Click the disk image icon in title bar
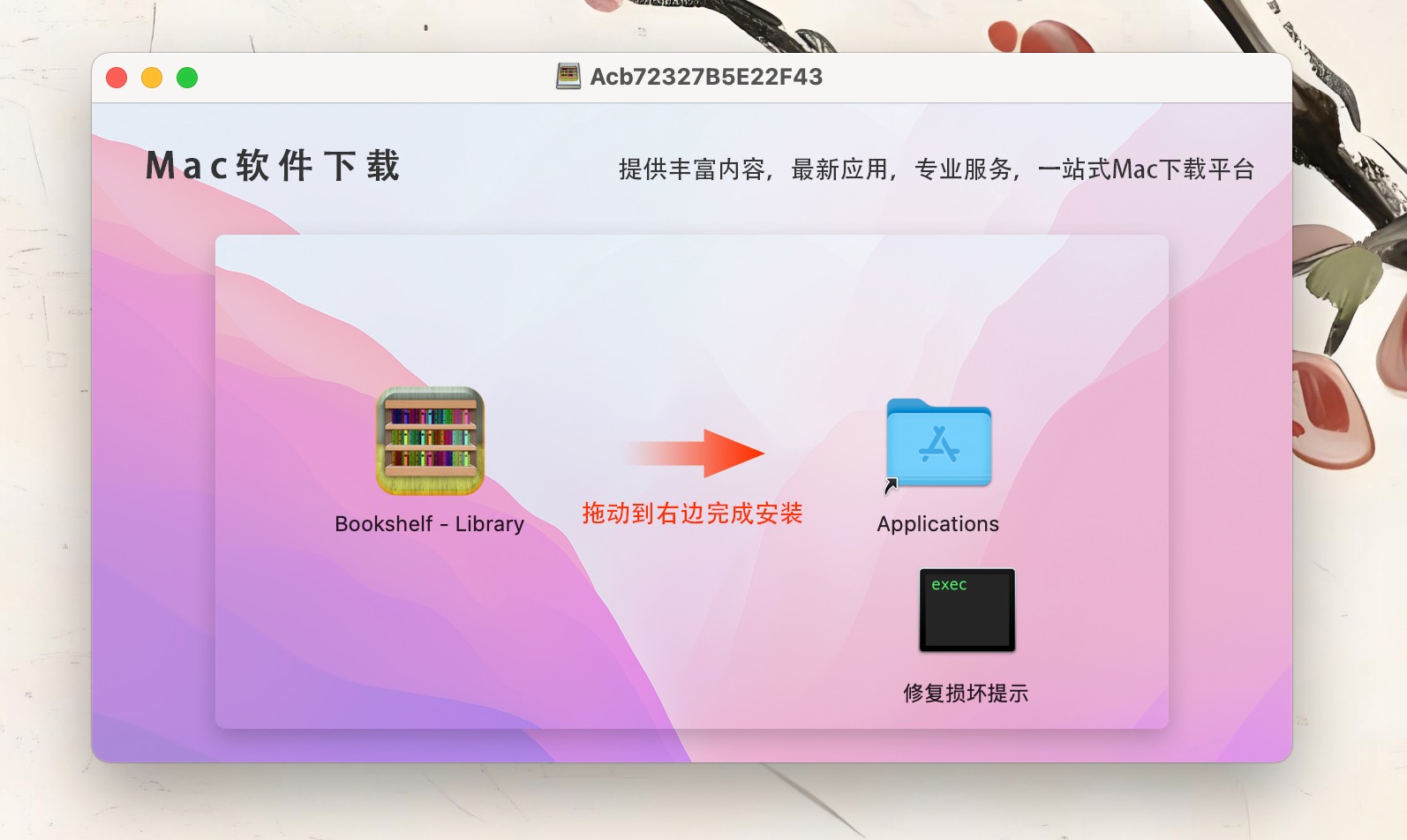 click(x=568, y=77)
